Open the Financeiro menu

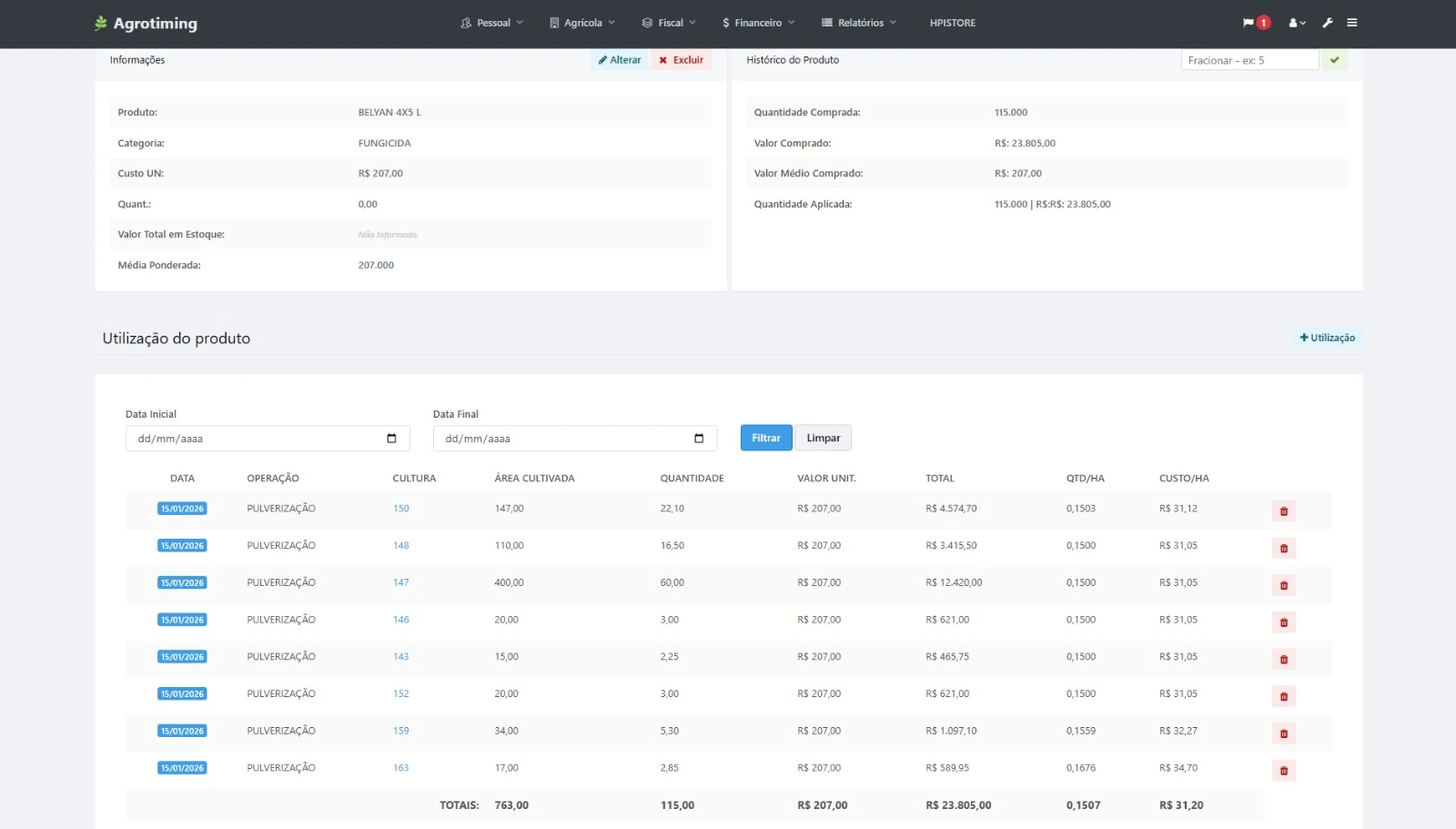[x=758, y=23]
